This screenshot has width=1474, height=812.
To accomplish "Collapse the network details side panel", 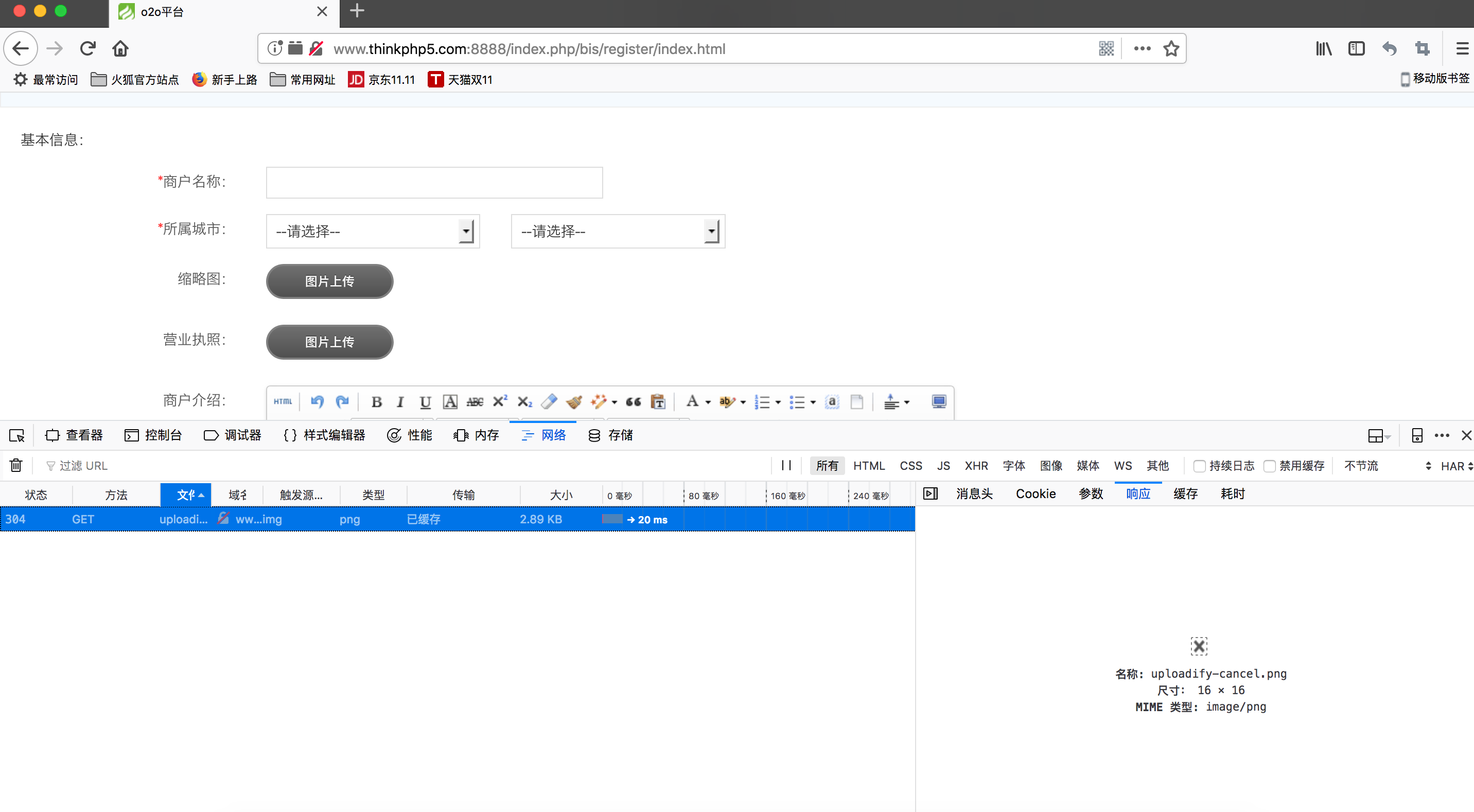I will (x=931, y=493).
